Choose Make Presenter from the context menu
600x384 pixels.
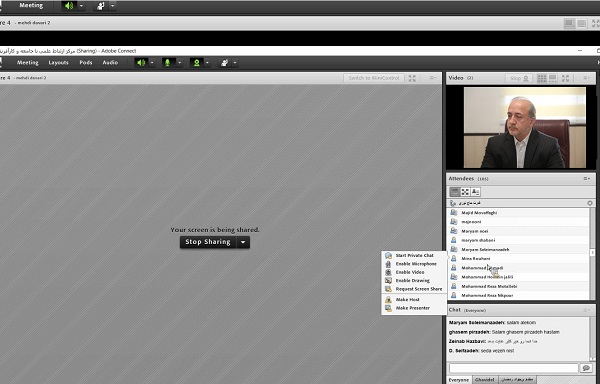pyautogui.click(x=414, y=308)
